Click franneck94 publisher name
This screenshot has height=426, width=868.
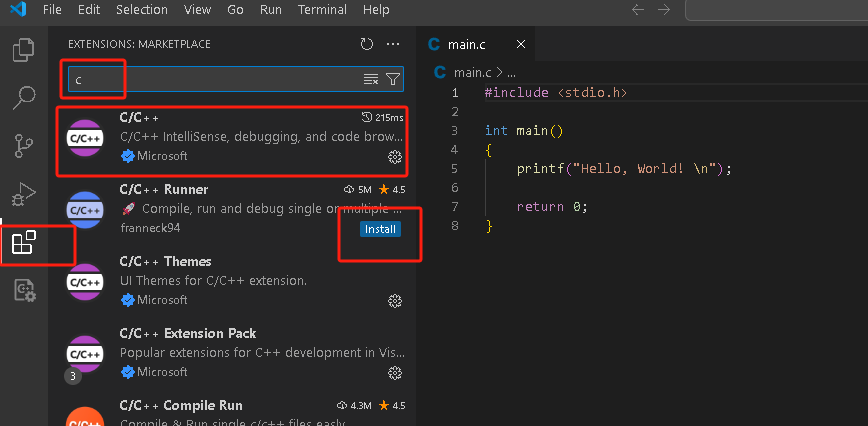coord(150,228)
